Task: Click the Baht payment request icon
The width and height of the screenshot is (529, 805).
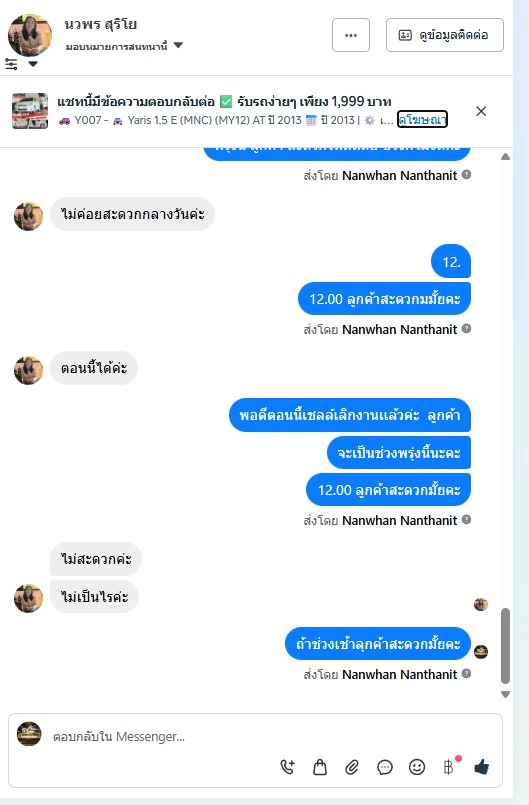Action: [x=449, y=767]
